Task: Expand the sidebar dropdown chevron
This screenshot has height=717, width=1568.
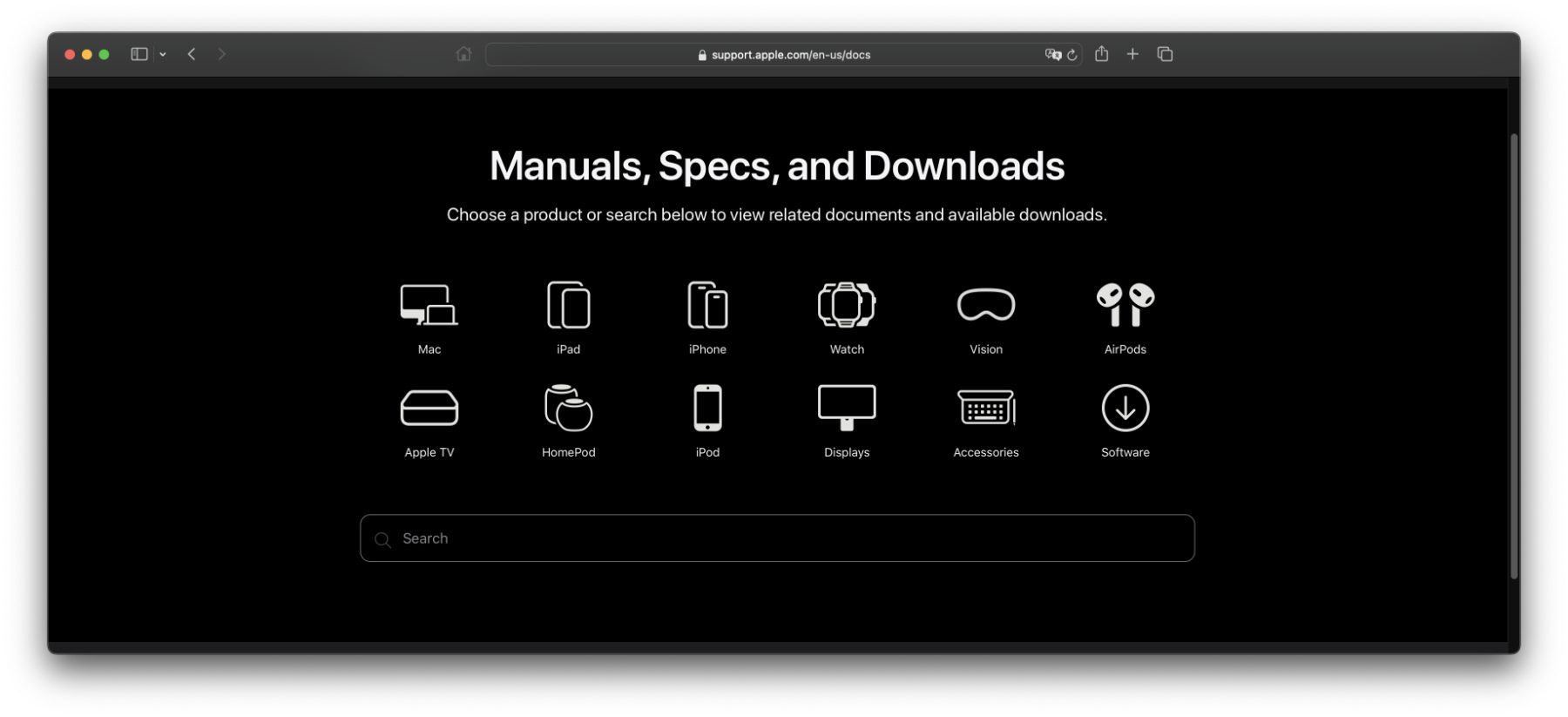Action: point(163,54)
